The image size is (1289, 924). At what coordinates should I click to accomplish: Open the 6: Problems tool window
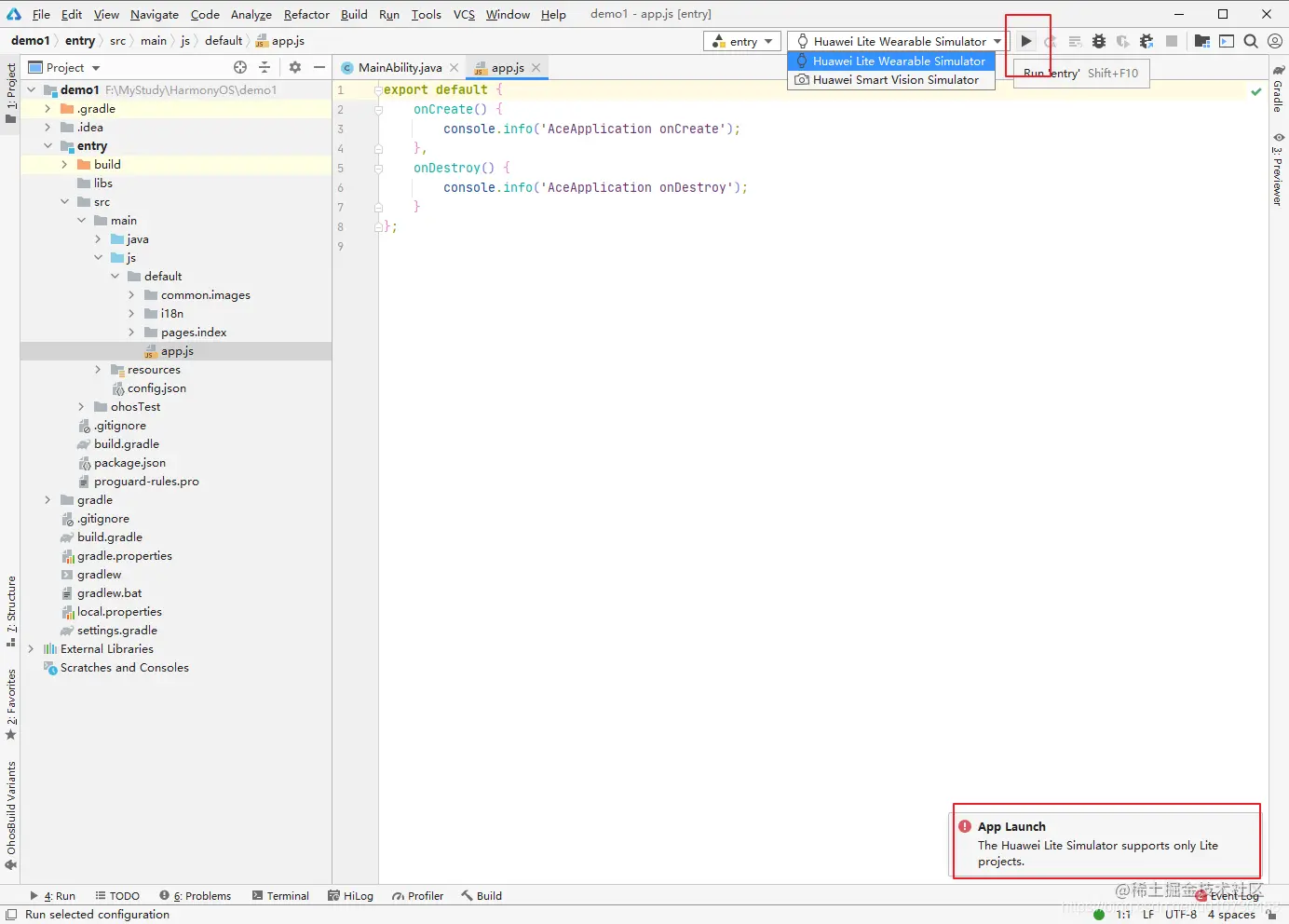point(195,896)
